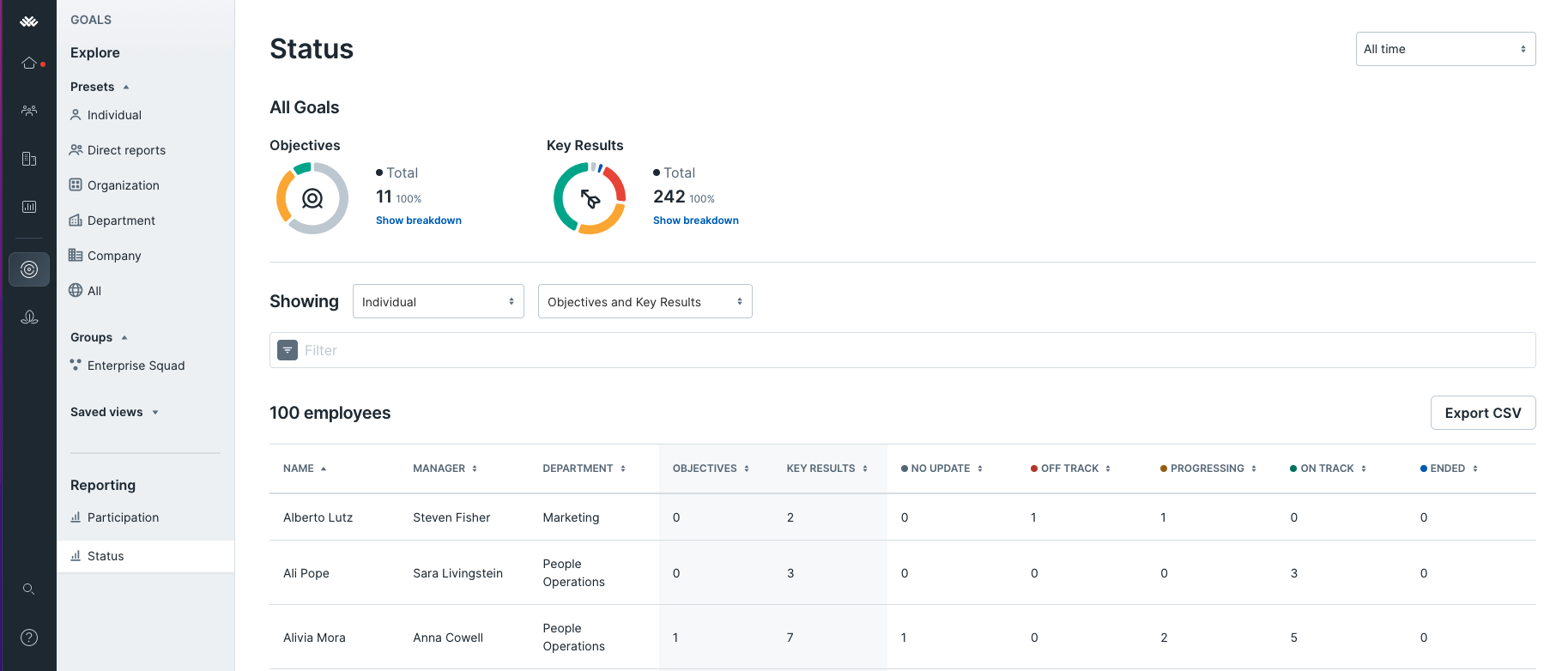Click the 100 employees heading
Viewport: 1568px width, 671px height.
330,413
